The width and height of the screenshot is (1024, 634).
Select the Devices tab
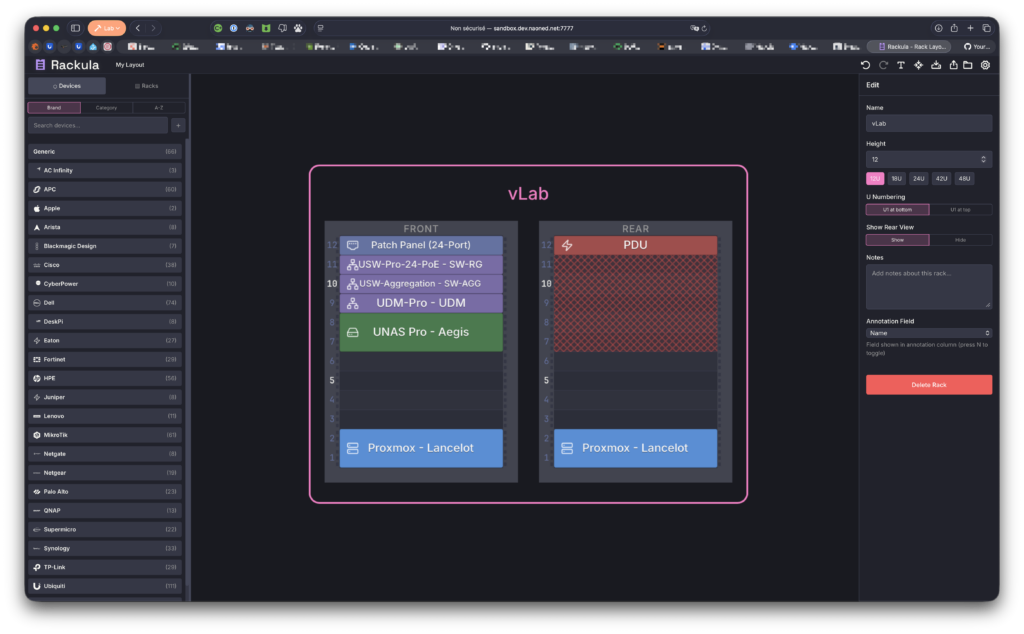66,86
